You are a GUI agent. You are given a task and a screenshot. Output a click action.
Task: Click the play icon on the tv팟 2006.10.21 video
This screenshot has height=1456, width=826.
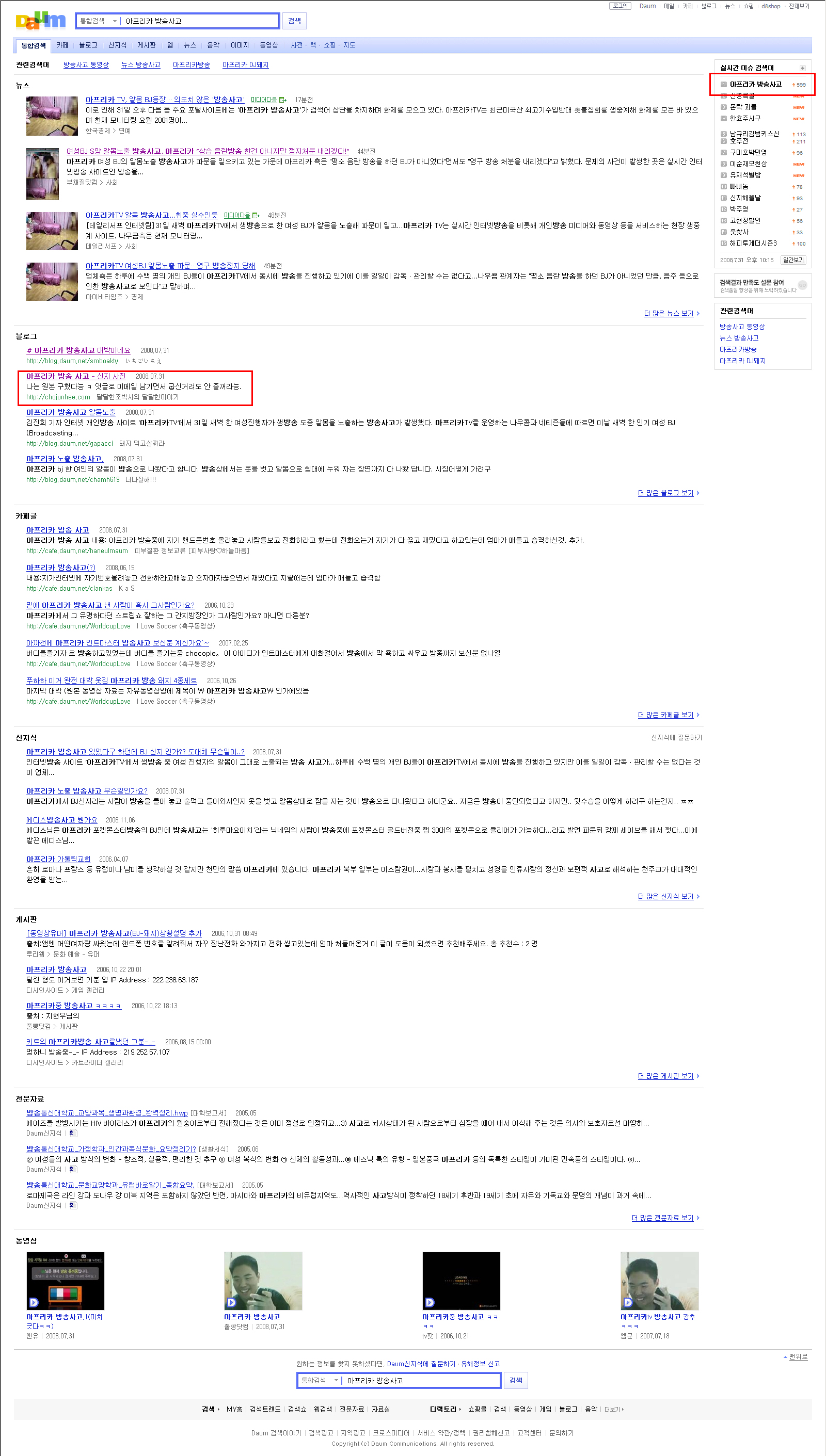pyautogui.click(x=430, y=1302)
